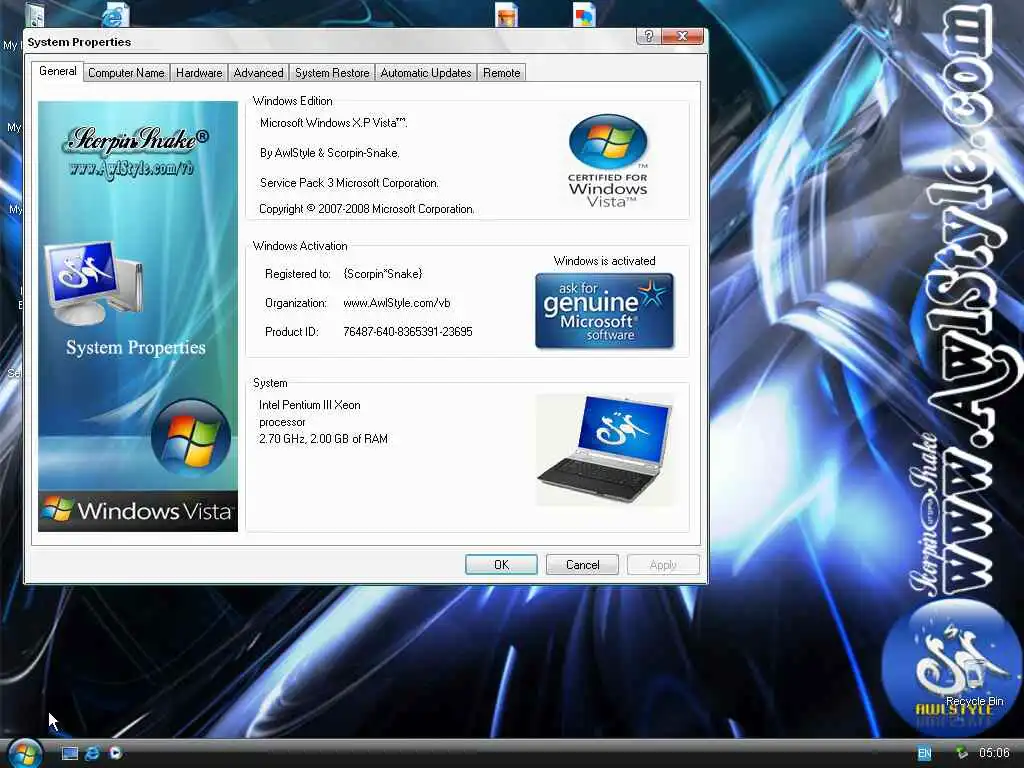The width and height of the screenshot is (1024, 768).
Task: Click the Scorpin Snake logo in banner
Action: tap(137, 139)
